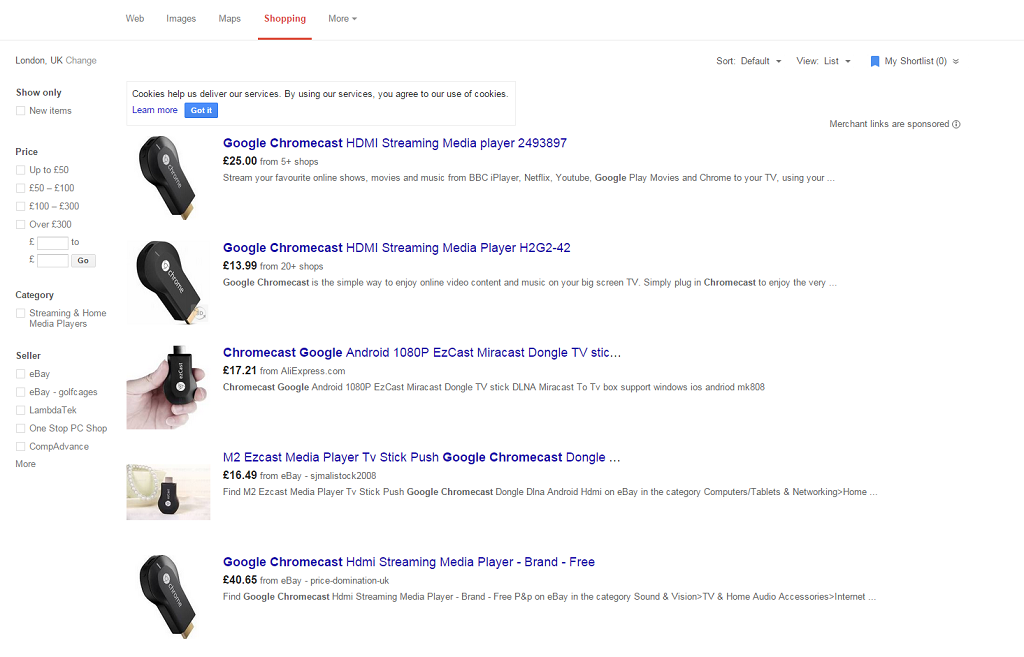The width and height of the screenshot is (1024, 657).
Task: Check Streaming & Home Media Players category
Action: click(20, 313)
